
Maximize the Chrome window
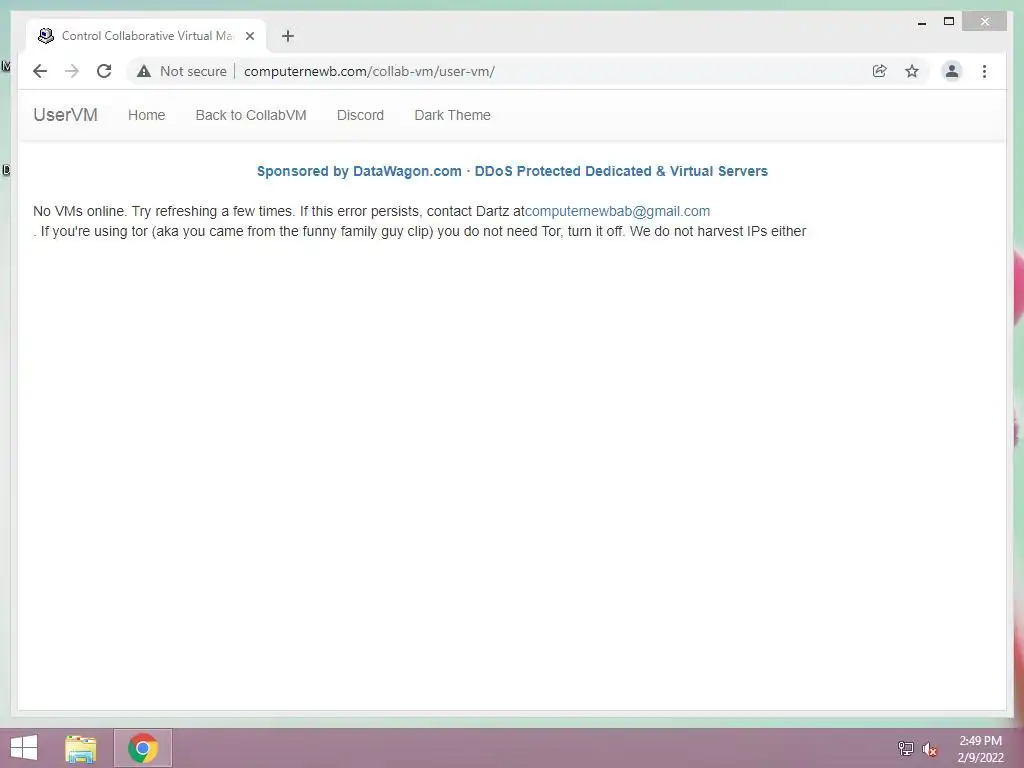coord(949,22)
